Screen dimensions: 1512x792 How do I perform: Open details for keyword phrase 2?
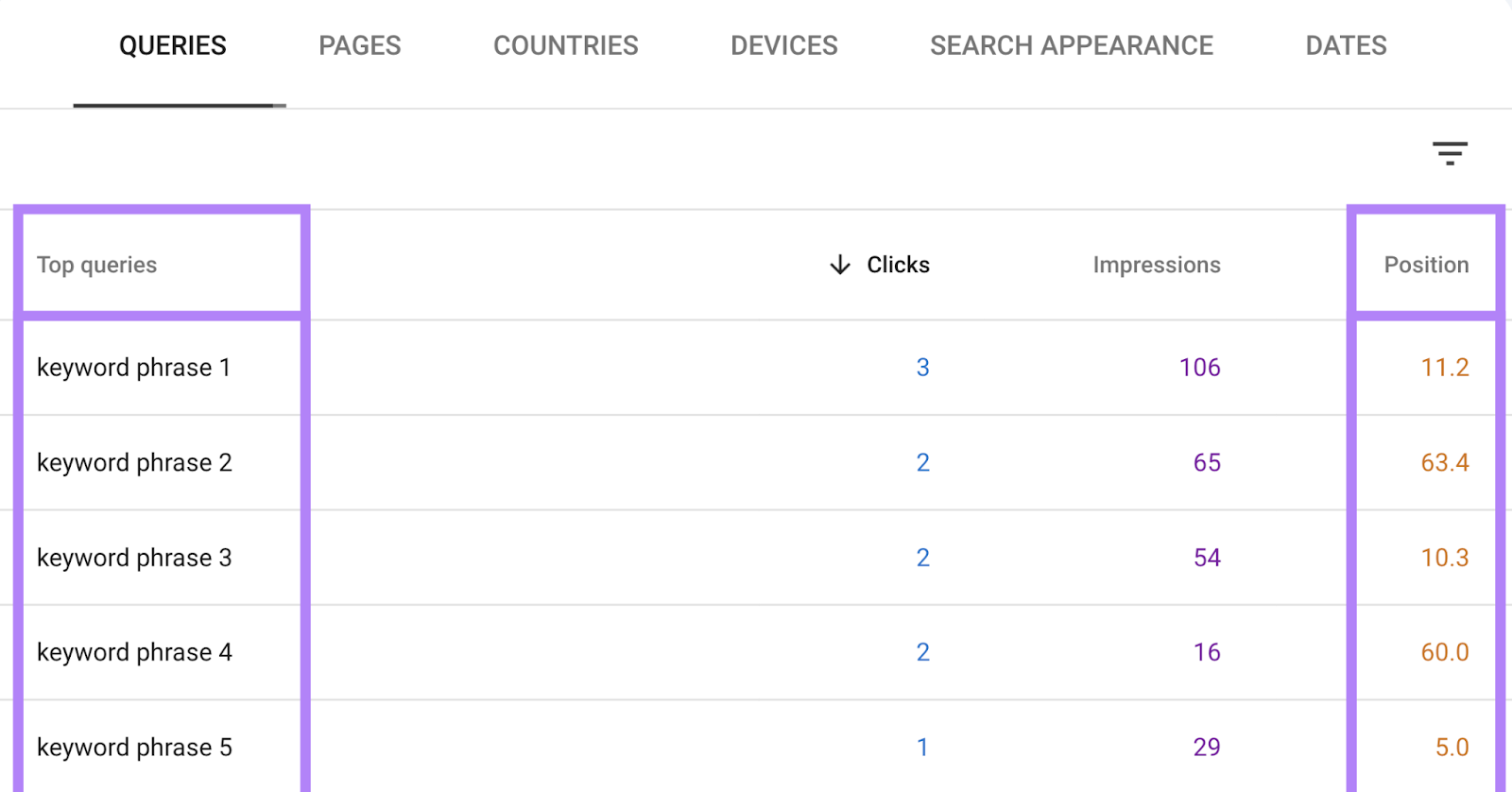click(x=133, y=462)
